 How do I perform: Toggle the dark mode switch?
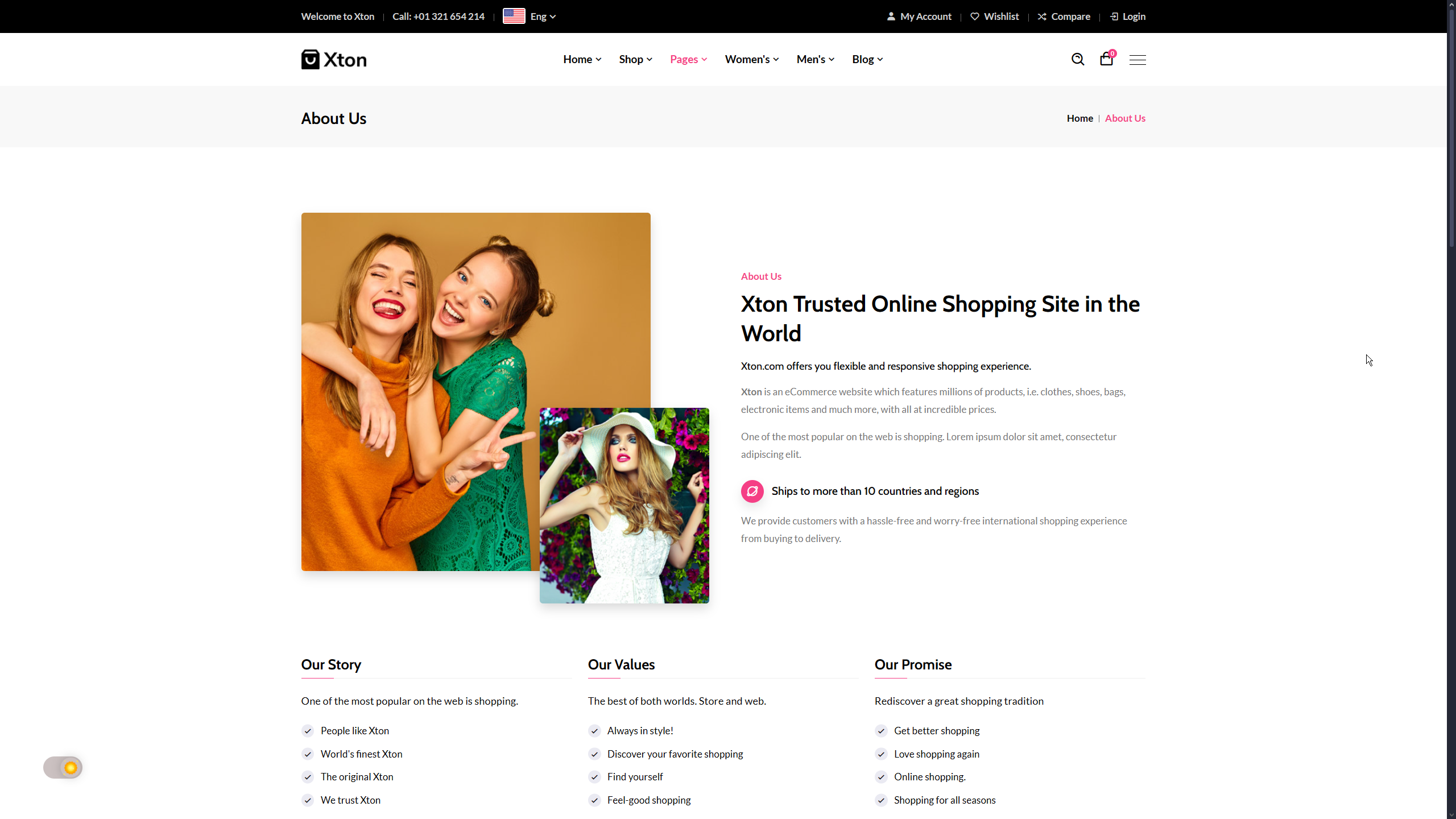(63, 768)
